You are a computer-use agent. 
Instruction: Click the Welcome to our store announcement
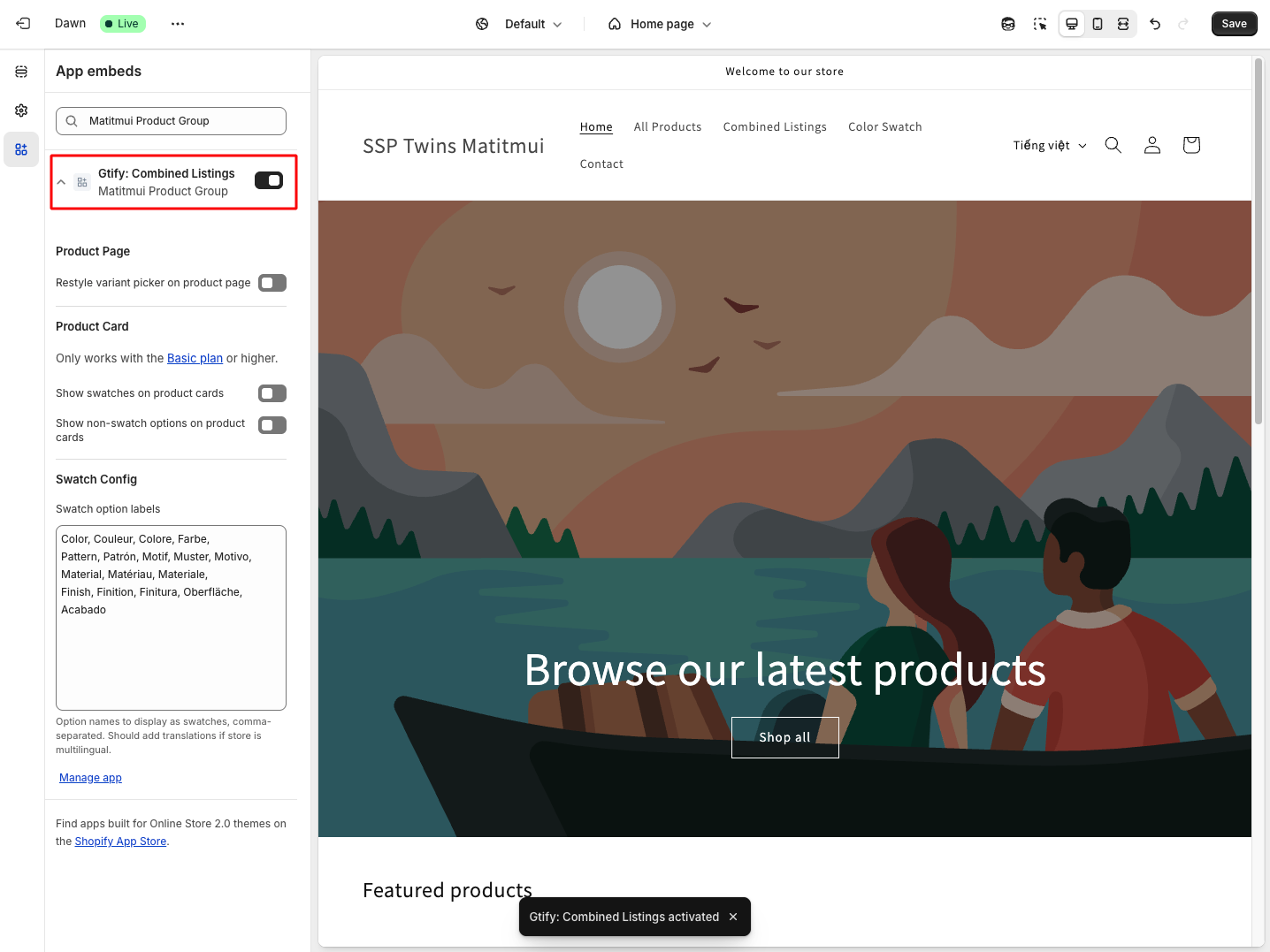pos(784,72)
